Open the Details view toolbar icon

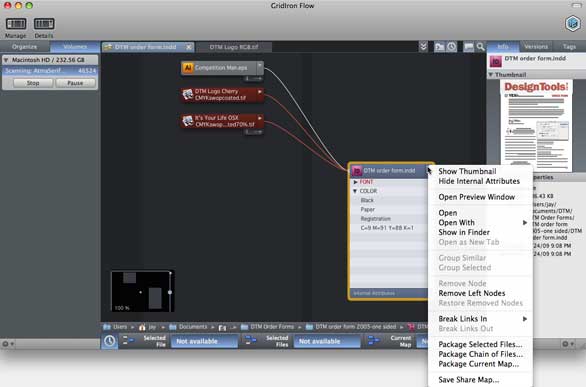[x=44, y=24]
